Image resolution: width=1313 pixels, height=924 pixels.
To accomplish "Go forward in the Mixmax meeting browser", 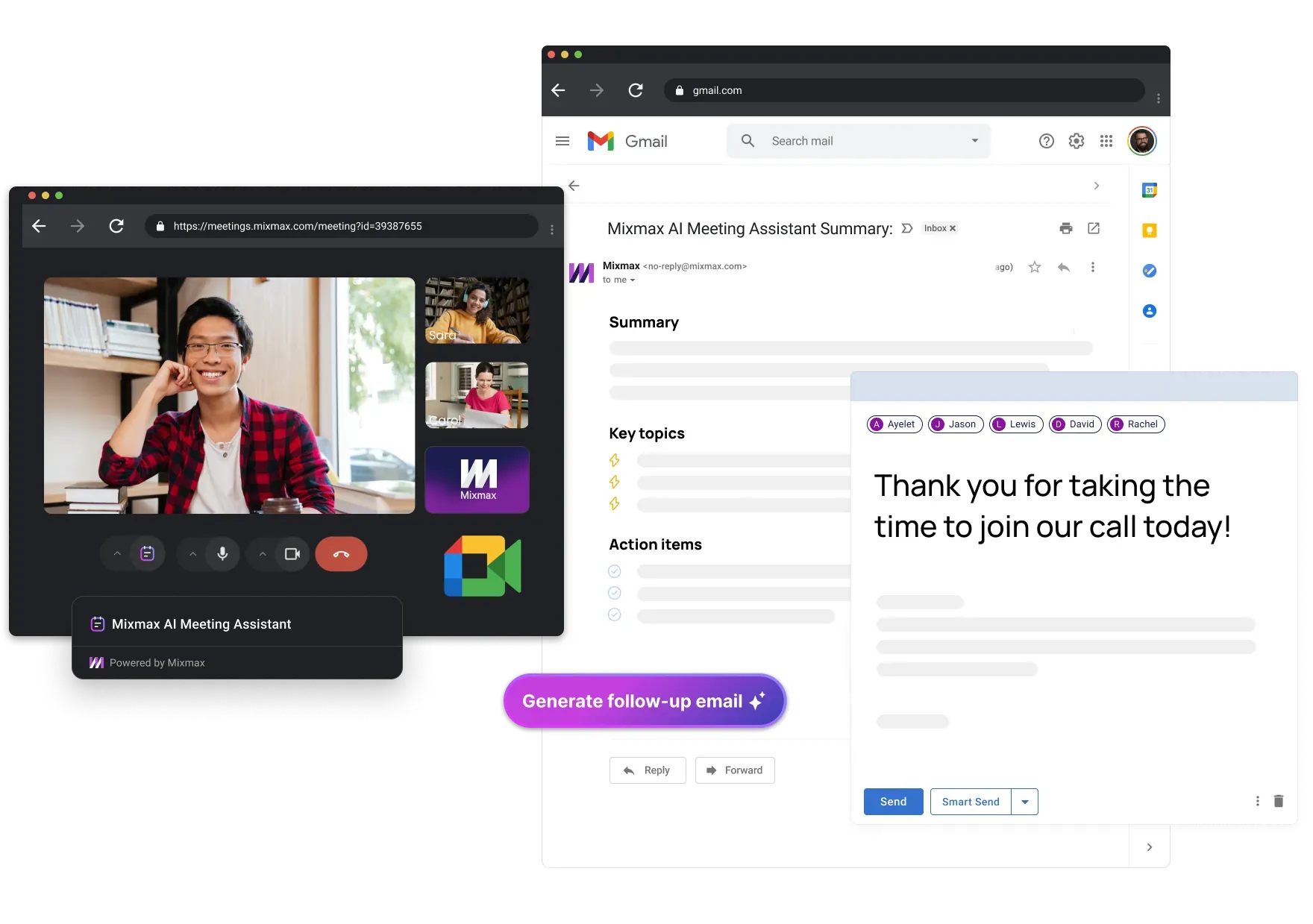I will click(78, 226).
